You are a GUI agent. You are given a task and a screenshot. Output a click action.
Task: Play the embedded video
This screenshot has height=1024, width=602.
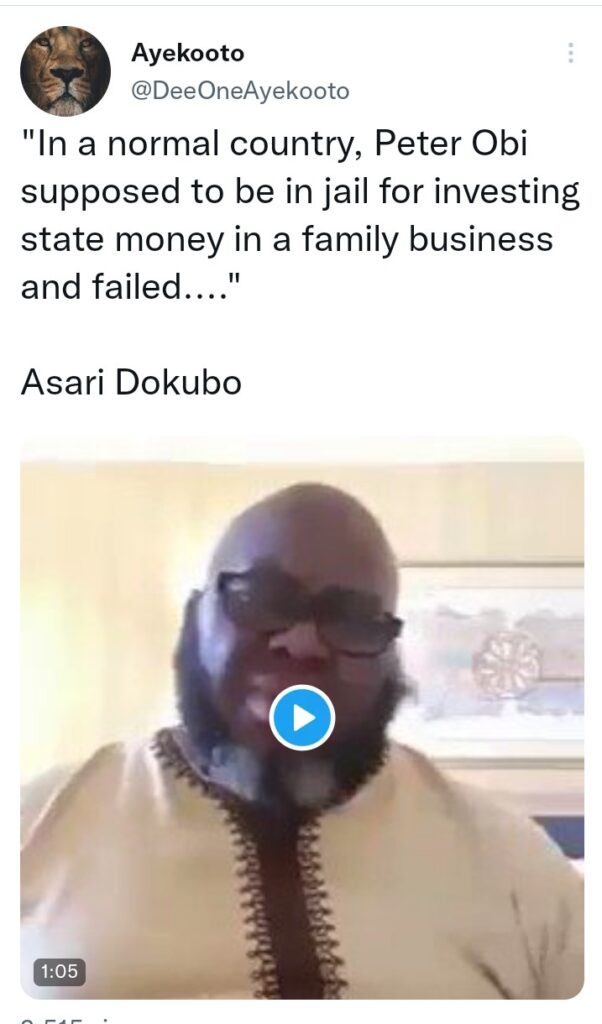pyautogui.click(x=302, y=718)
